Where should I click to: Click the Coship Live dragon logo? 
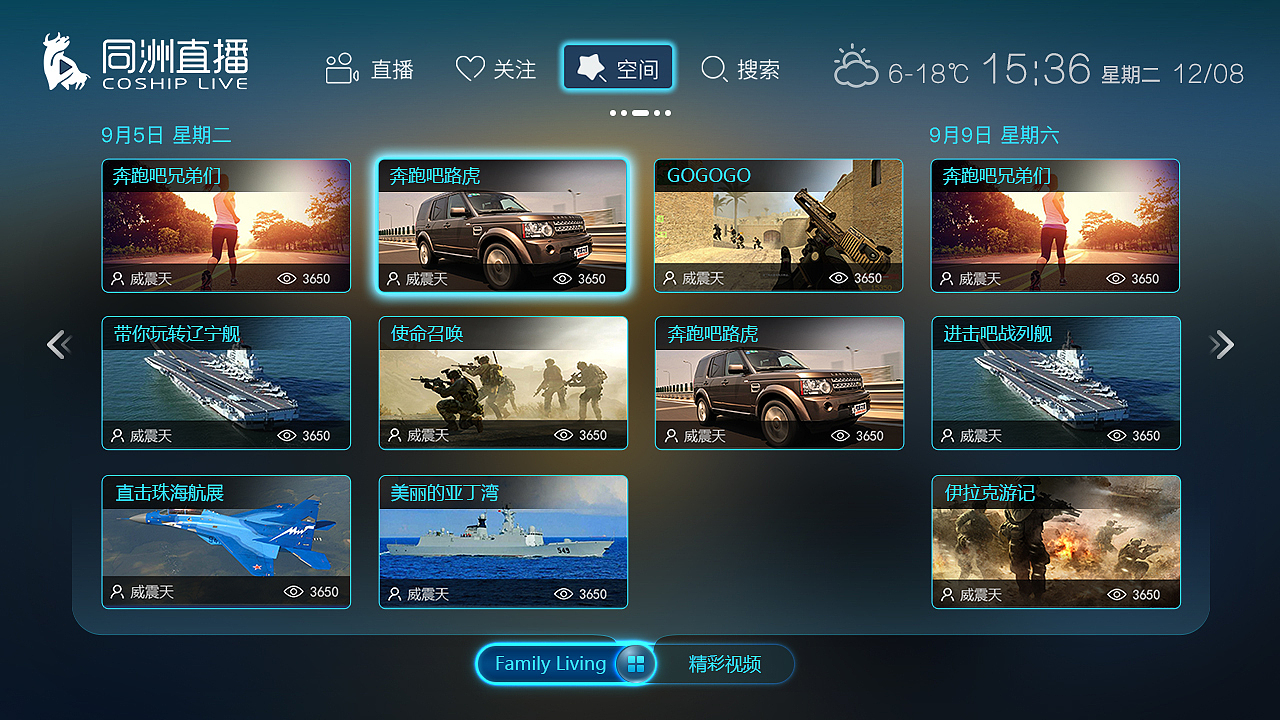pyautogui.click(x=66, y=62)
